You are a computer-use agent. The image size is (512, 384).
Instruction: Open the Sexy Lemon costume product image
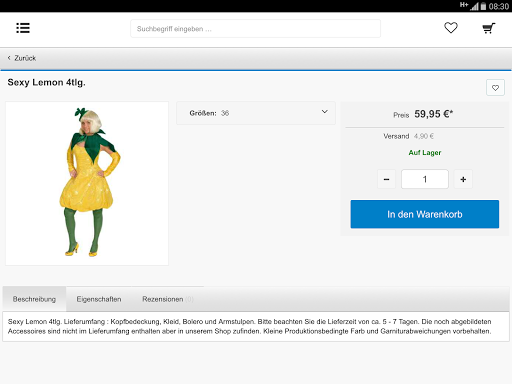pyautogui.click(x=87, y=184)
